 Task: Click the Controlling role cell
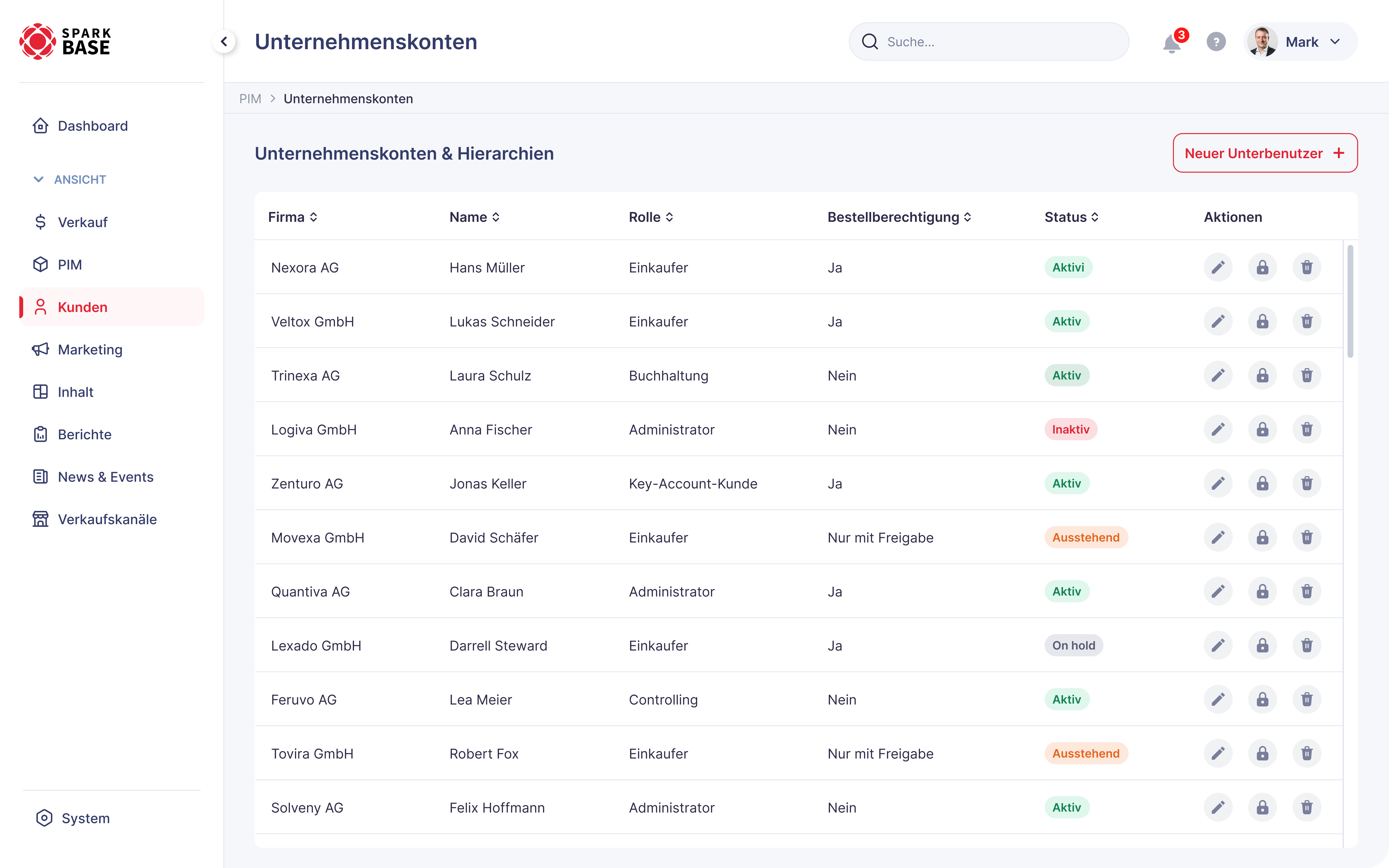pyautogui.click(x=663, y=700)
